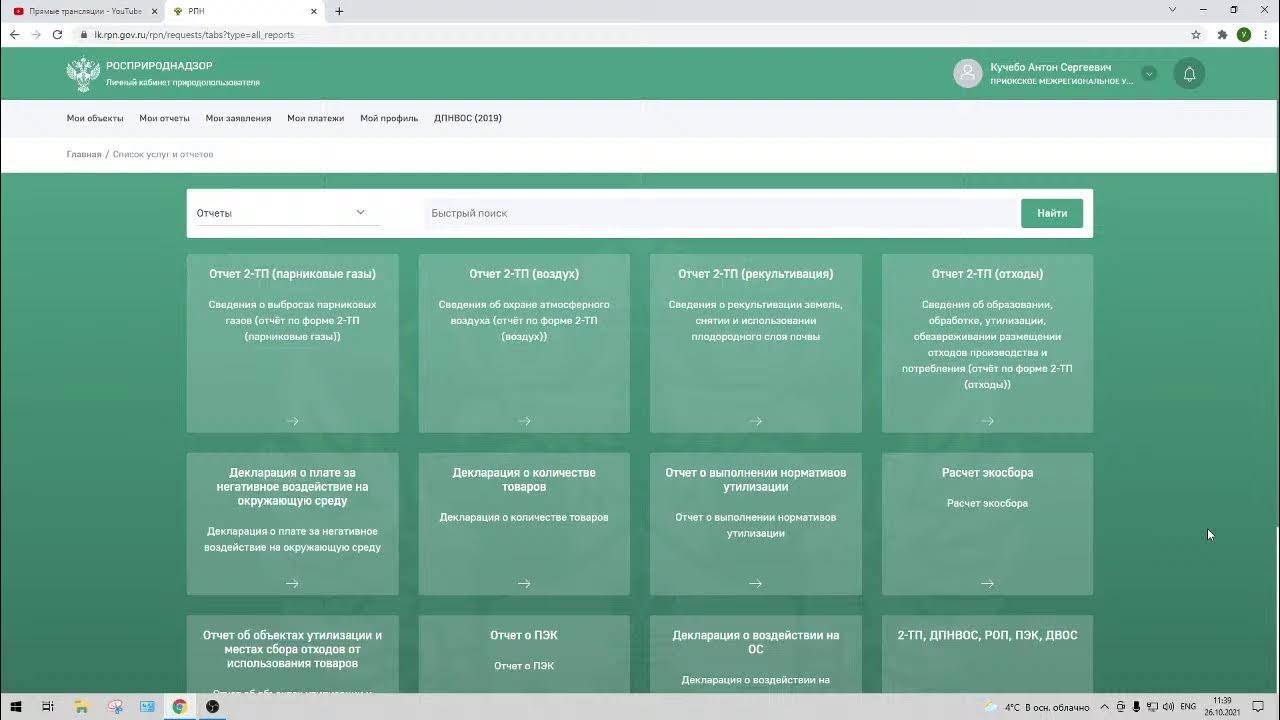Close the РПН browser tab
The image size is (1280, 720).
pyautogui.click(x=313, y=11)
